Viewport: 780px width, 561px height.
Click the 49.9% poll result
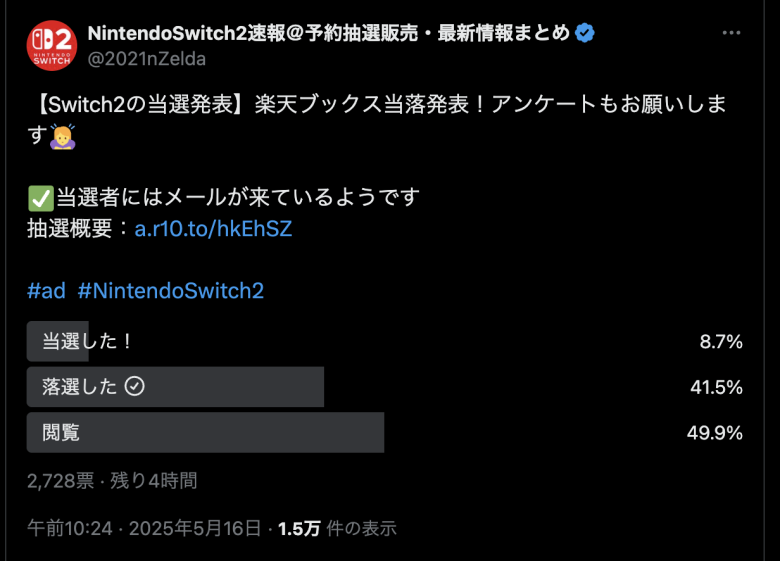tap(715, 433)
